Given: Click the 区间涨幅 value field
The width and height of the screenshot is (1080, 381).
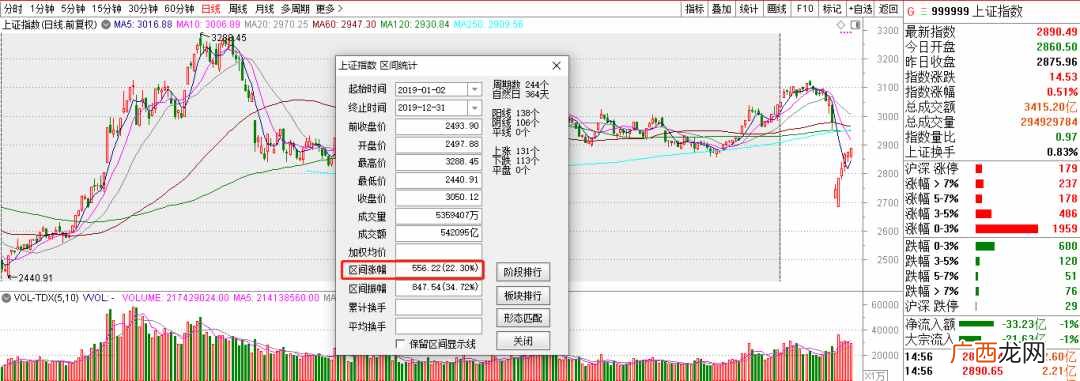Looking at the screenshot, I should click(438, 270).
